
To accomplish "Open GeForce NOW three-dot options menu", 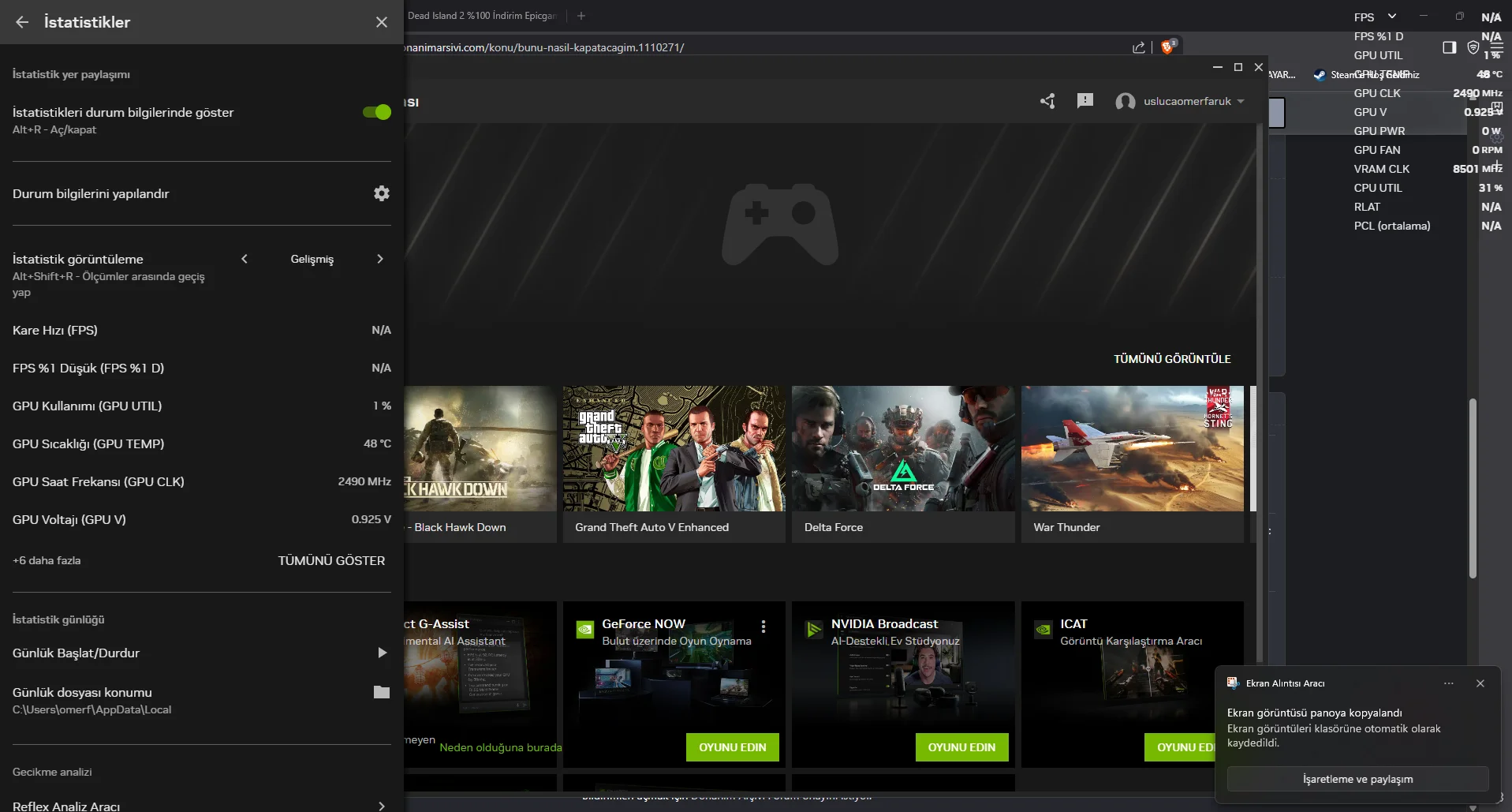I will (763, 627).
